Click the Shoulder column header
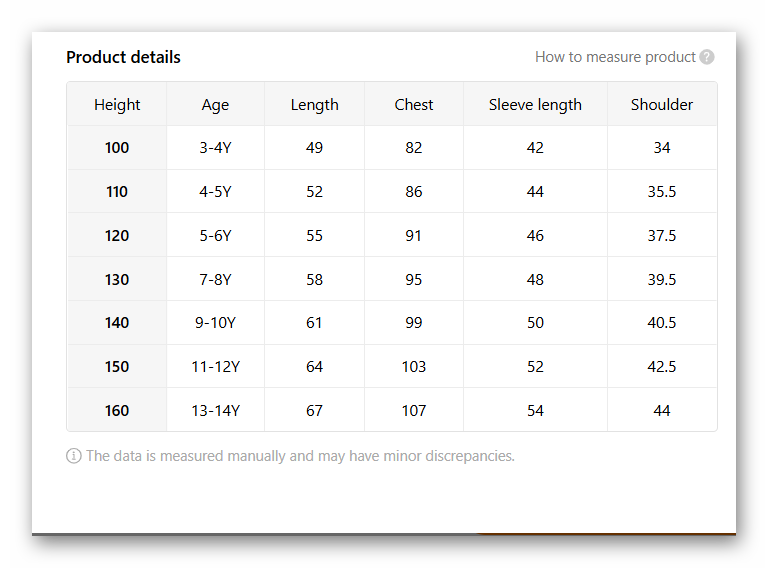Screen dimensions: 768x568 [x=662, y=105]
